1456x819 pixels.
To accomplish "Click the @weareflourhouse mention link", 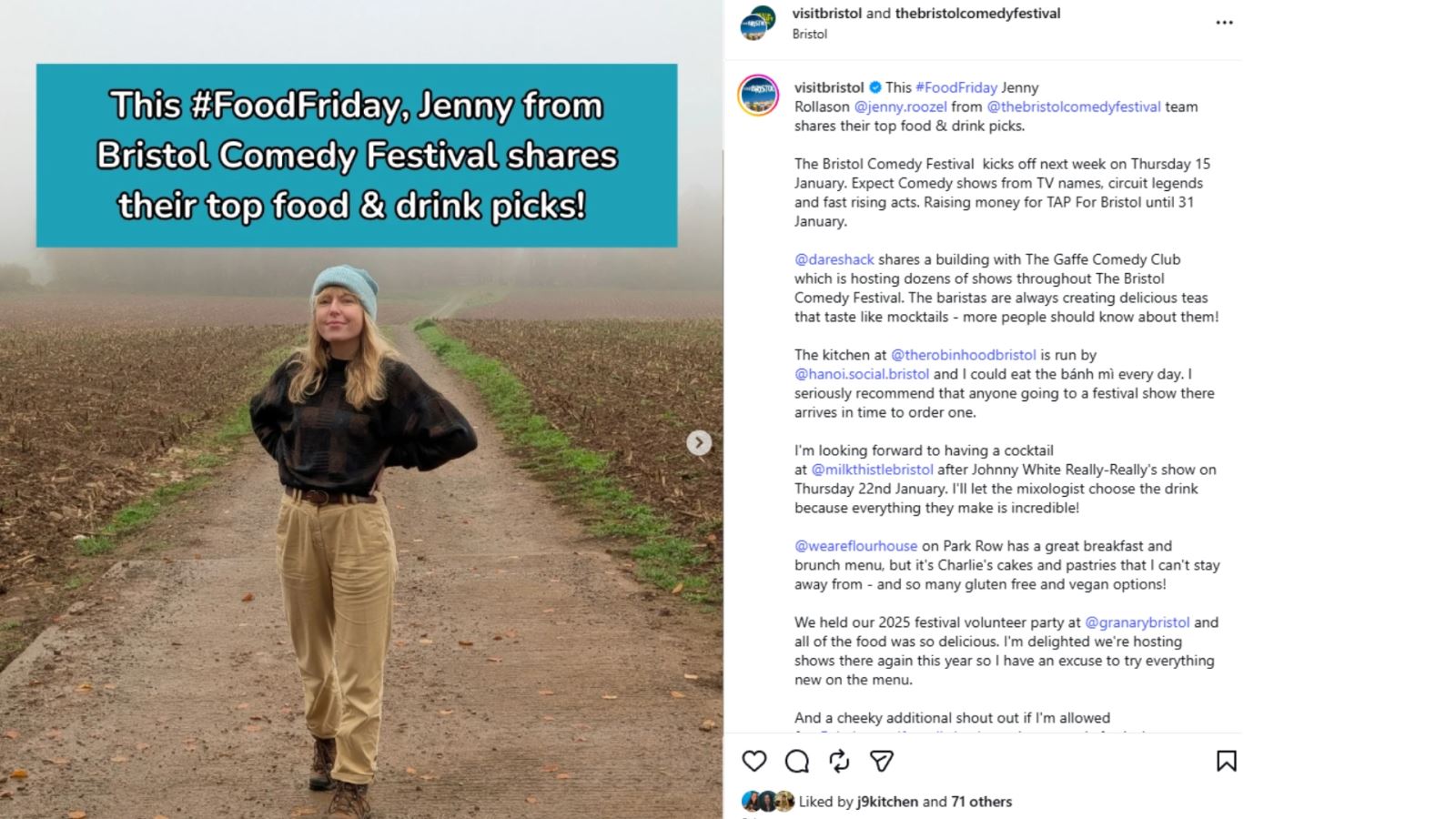I will point(855,546).
